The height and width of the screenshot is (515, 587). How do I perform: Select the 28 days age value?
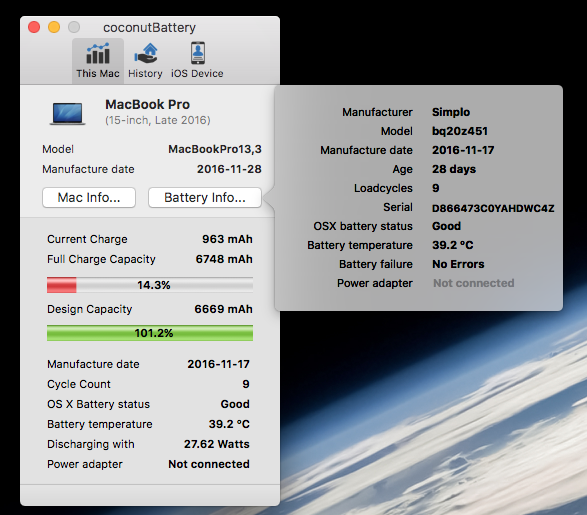[x=454, y=169]
